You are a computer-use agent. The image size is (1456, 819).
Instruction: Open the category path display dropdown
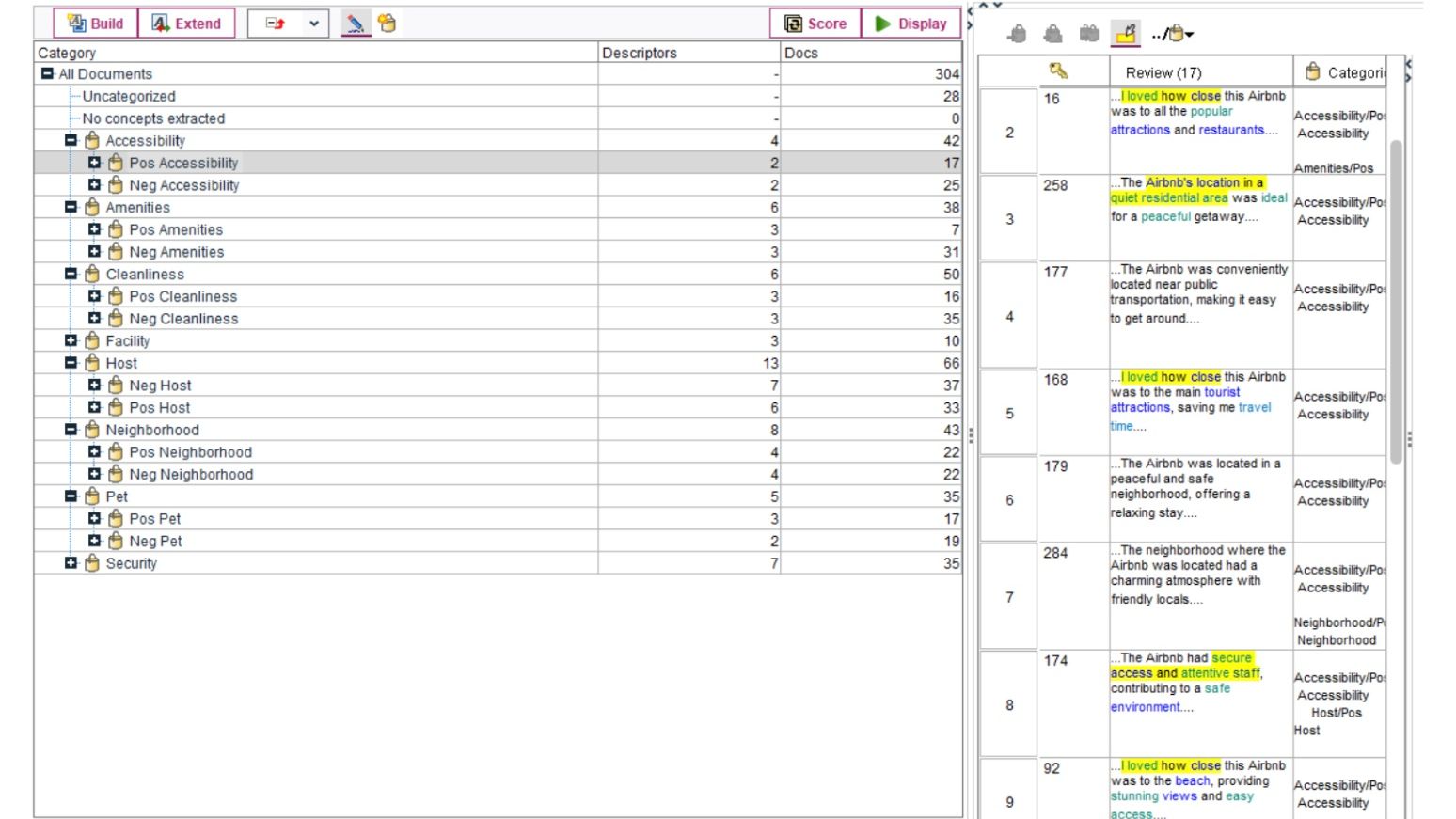pyautogui.click(x=1173, y=35)
